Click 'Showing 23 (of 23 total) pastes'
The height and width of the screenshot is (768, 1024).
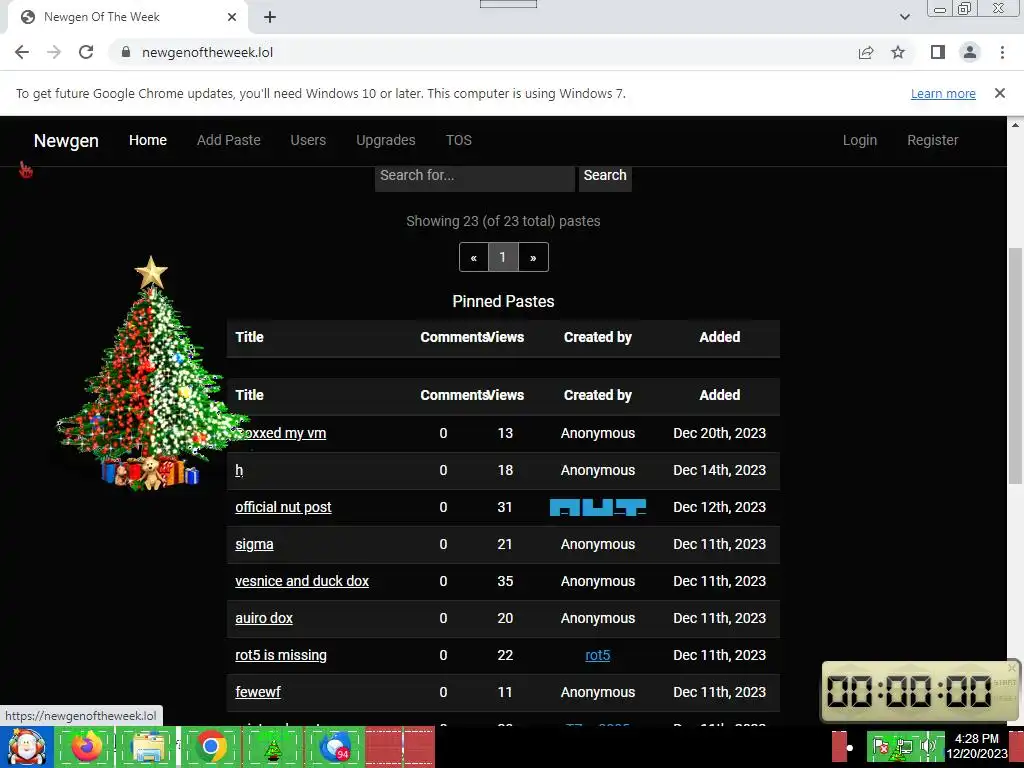(504, 221)
